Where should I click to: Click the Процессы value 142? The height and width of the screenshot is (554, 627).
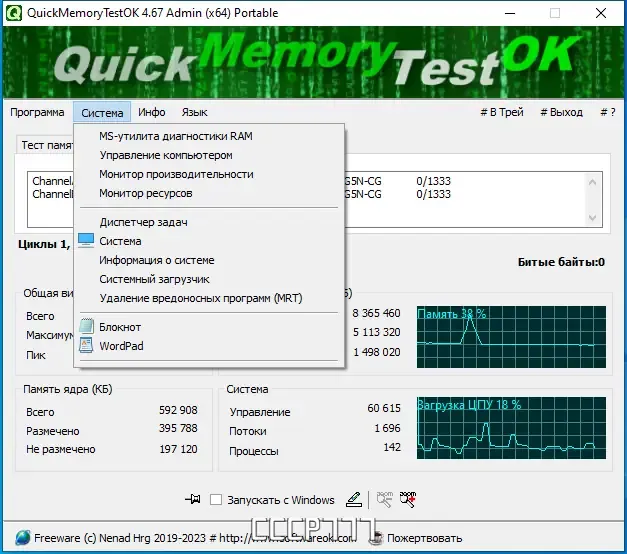pos(392,447)
